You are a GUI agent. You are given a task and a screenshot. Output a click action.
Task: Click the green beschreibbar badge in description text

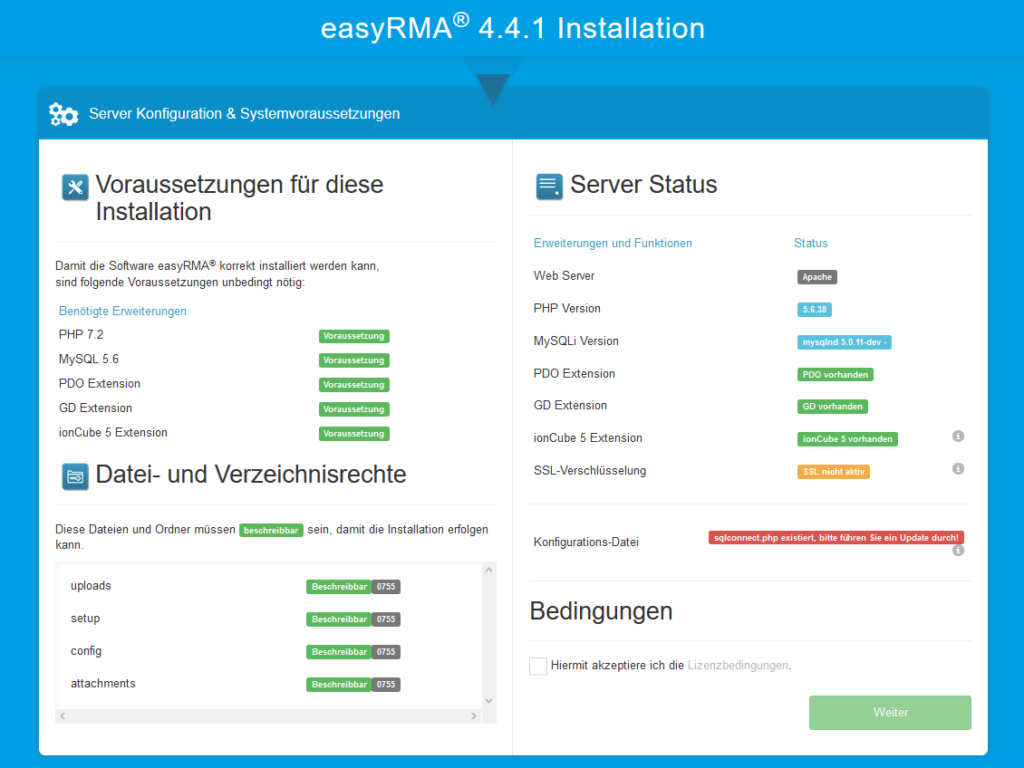(271, 530)
